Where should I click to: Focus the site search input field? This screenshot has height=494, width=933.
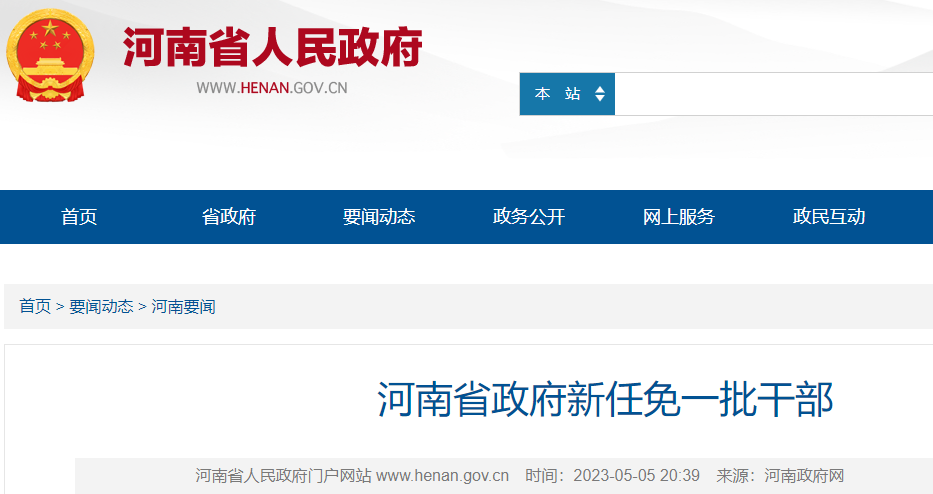774,94
